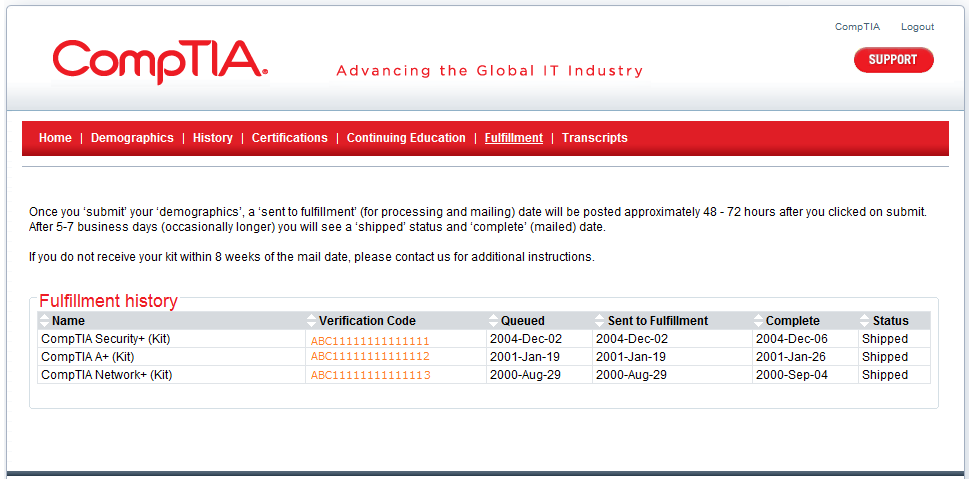Sort by Verification Code column arrows

pos(311,321)
